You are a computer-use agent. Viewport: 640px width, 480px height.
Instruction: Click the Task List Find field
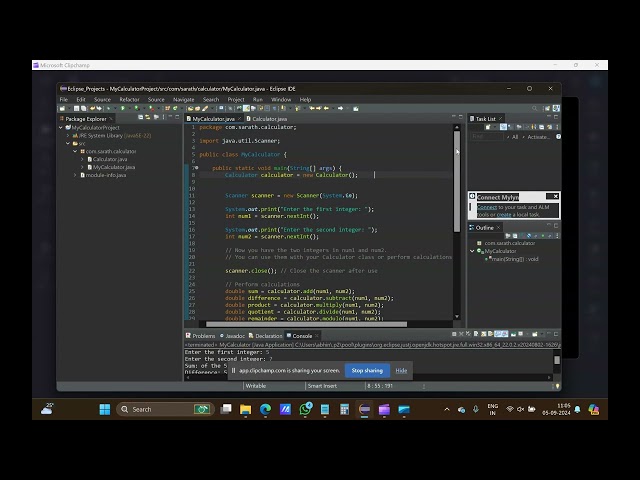[x=487, y=137]
